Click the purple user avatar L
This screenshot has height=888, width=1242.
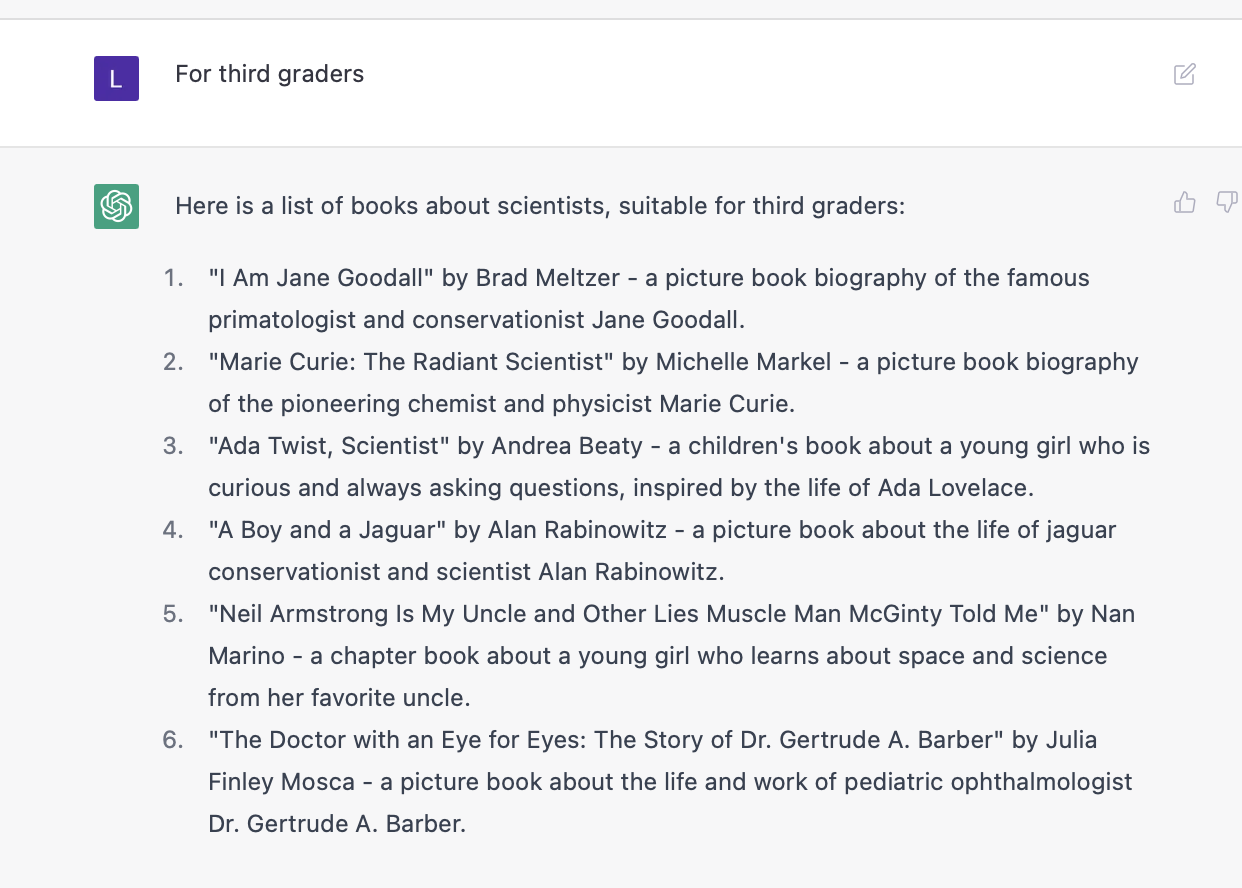[x=116, y=78]
